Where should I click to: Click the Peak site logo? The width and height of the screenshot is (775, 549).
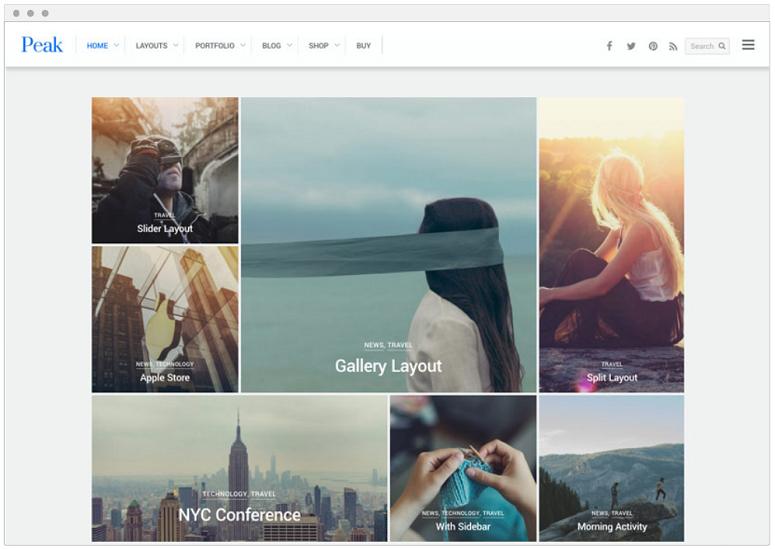point(42,45)
